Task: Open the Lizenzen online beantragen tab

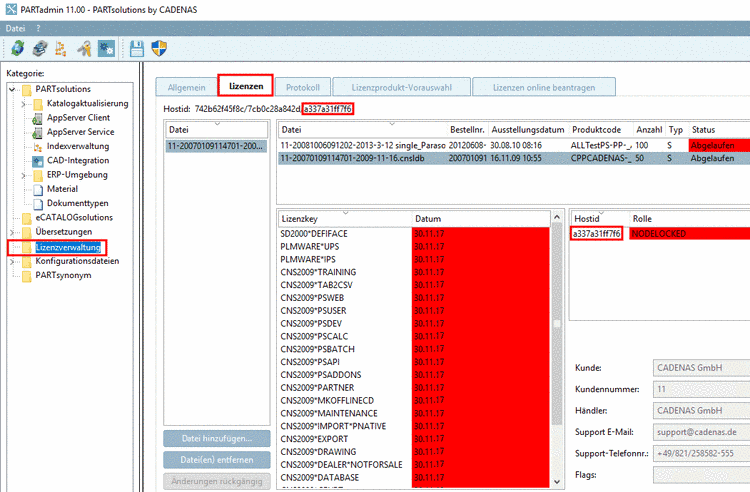Action: (x=544, y=87)
